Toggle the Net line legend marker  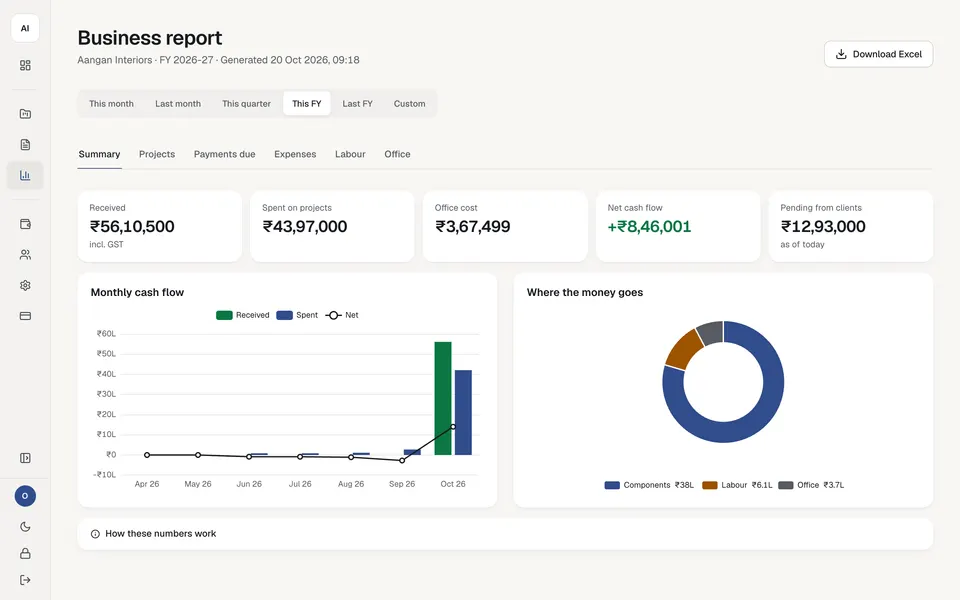pos(333,315)
